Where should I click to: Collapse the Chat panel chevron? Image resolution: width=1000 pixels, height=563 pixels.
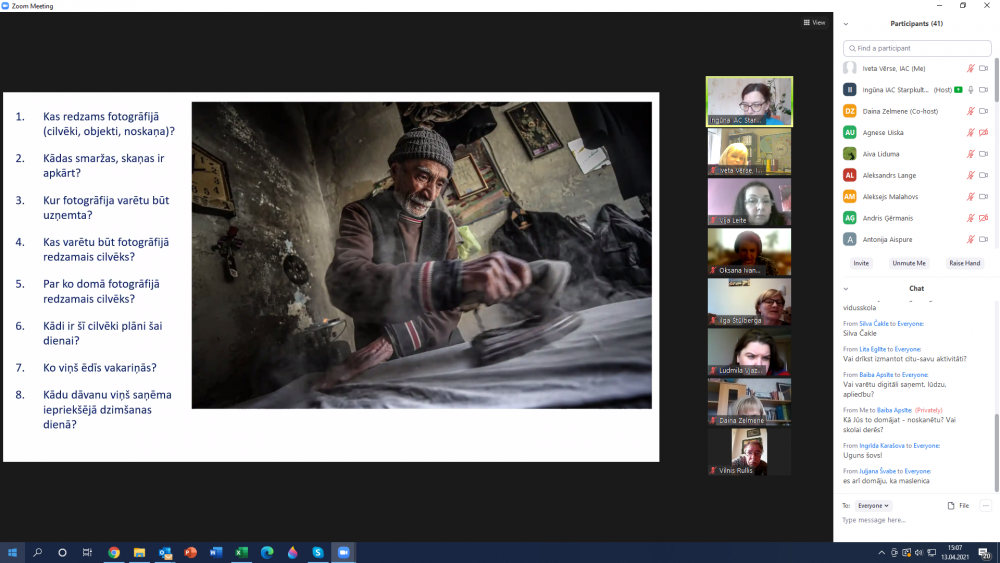[845, 288]
